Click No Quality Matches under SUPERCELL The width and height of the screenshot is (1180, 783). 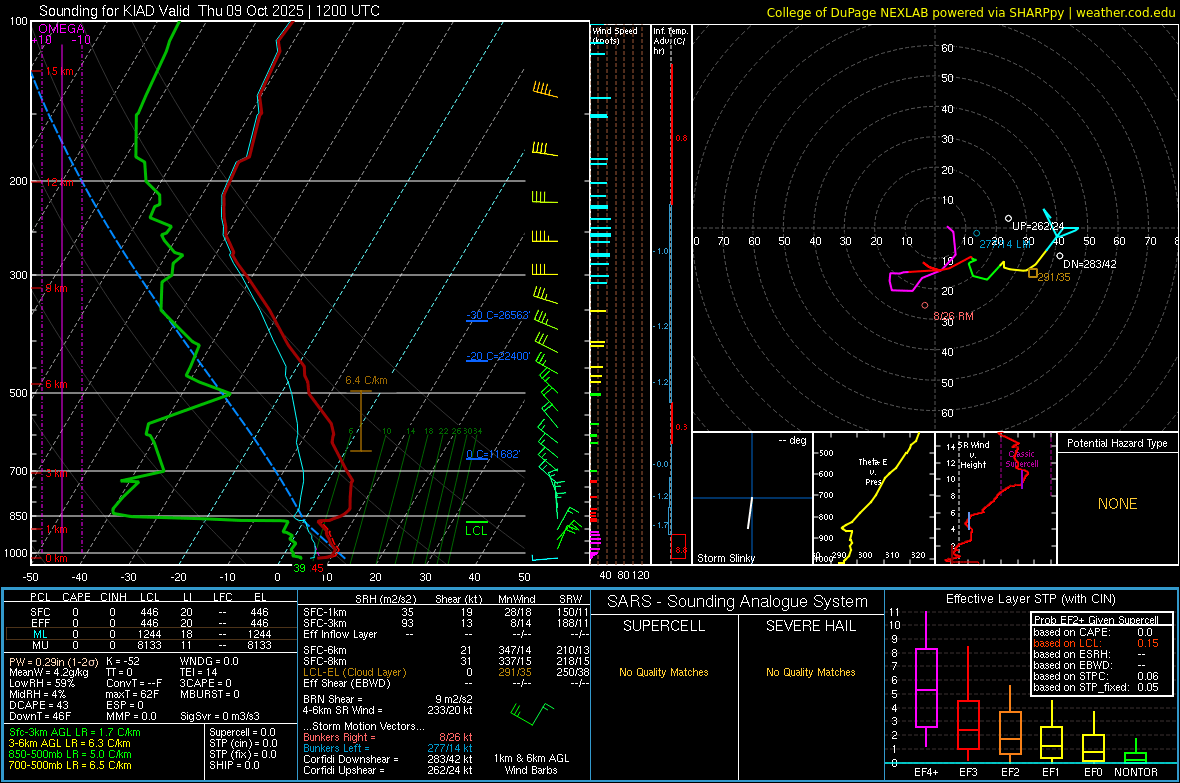click(664, 672)
